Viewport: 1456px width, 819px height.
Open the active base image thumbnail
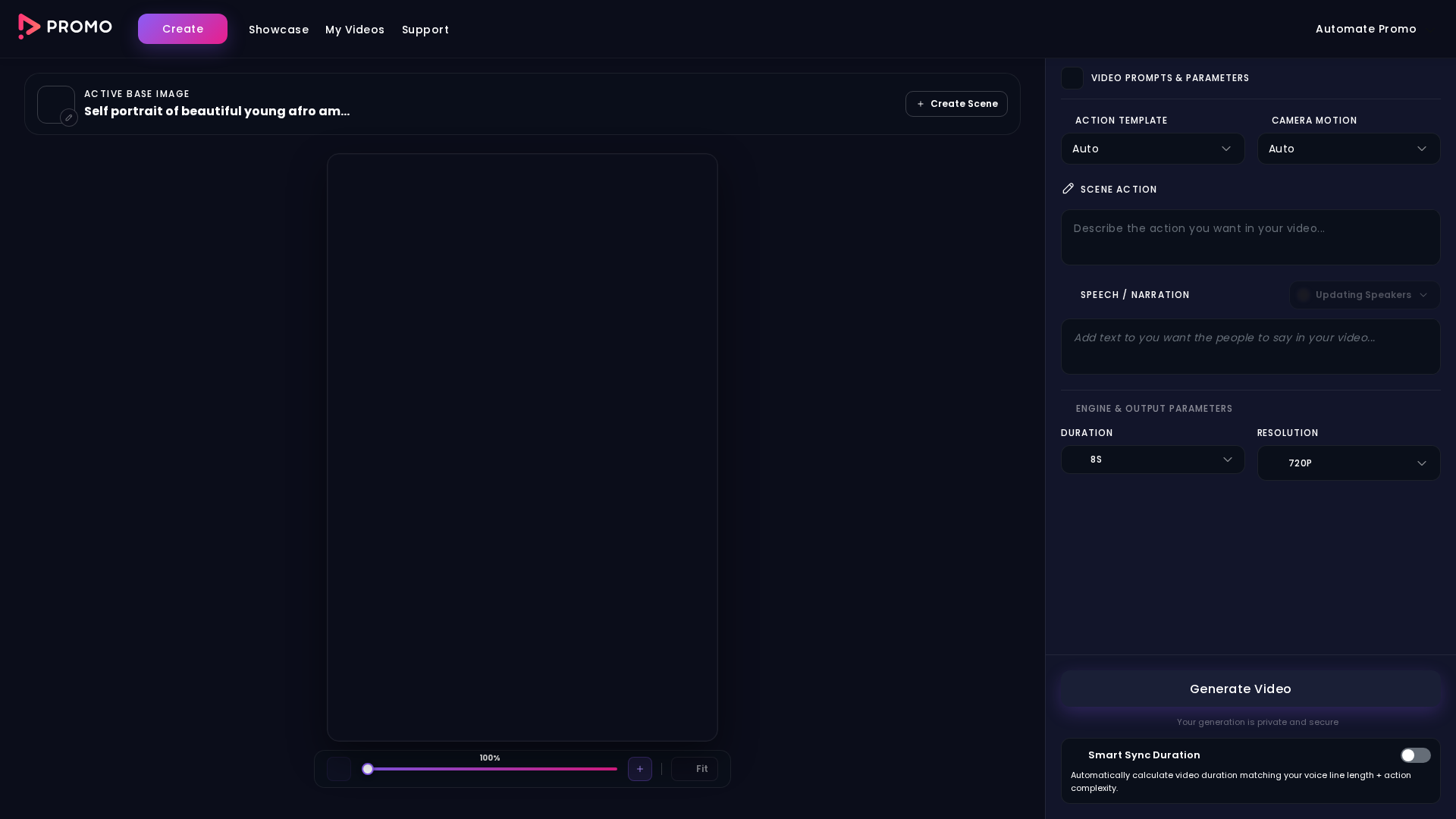(x=55, y=104)
